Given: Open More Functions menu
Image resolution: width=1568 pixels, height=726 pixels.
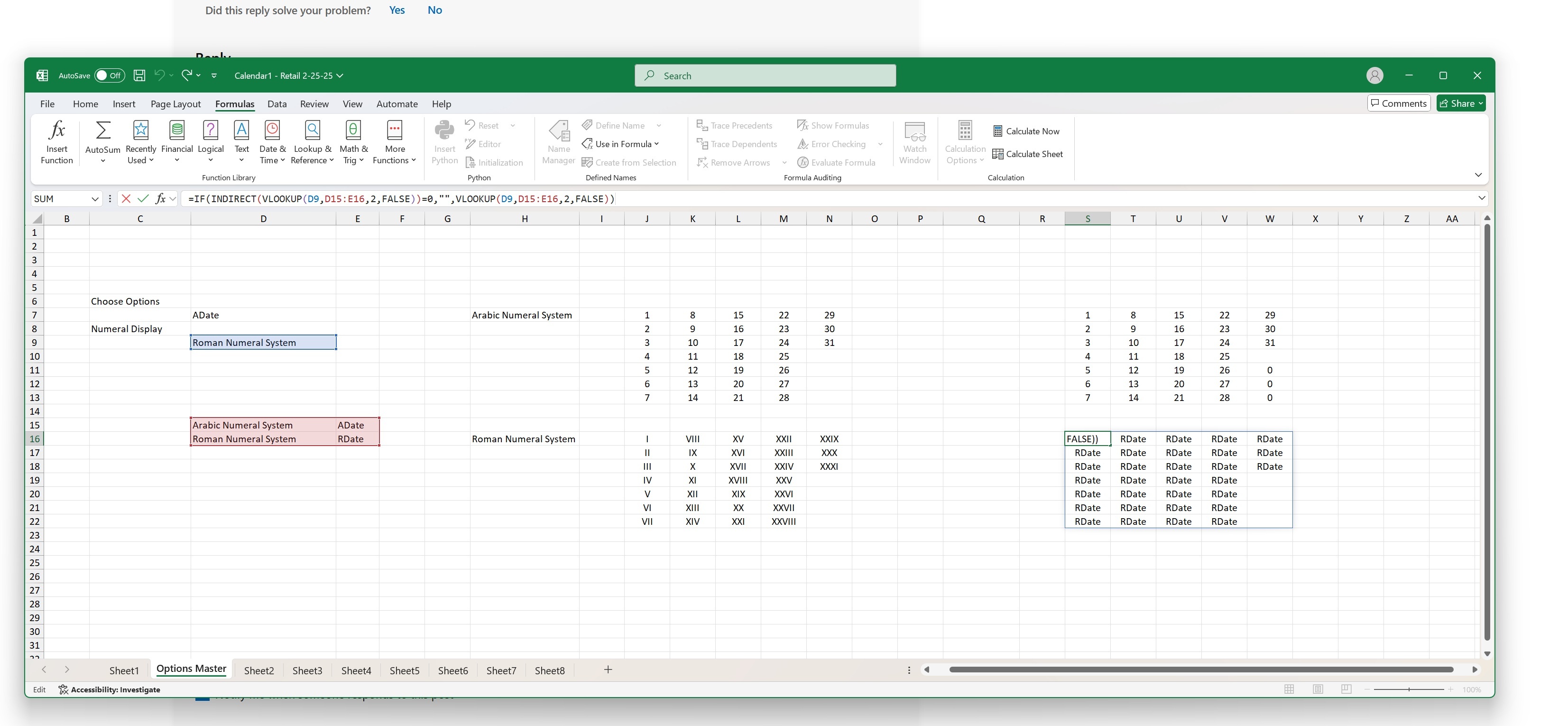Looking at the screenshot, I should (x=395, y=142).
